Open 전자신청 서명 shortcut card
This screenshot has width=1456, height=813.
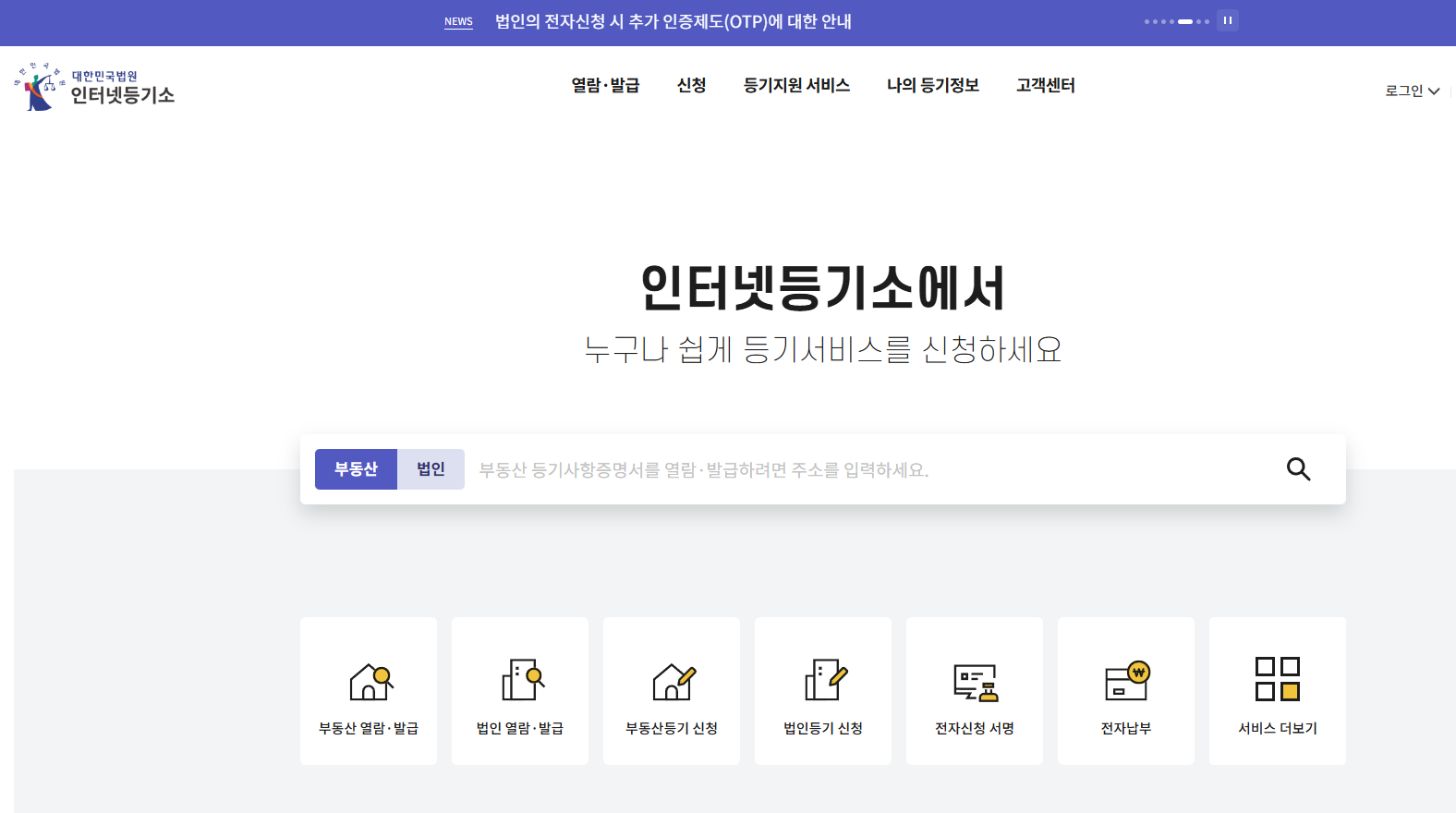point(975,691)
